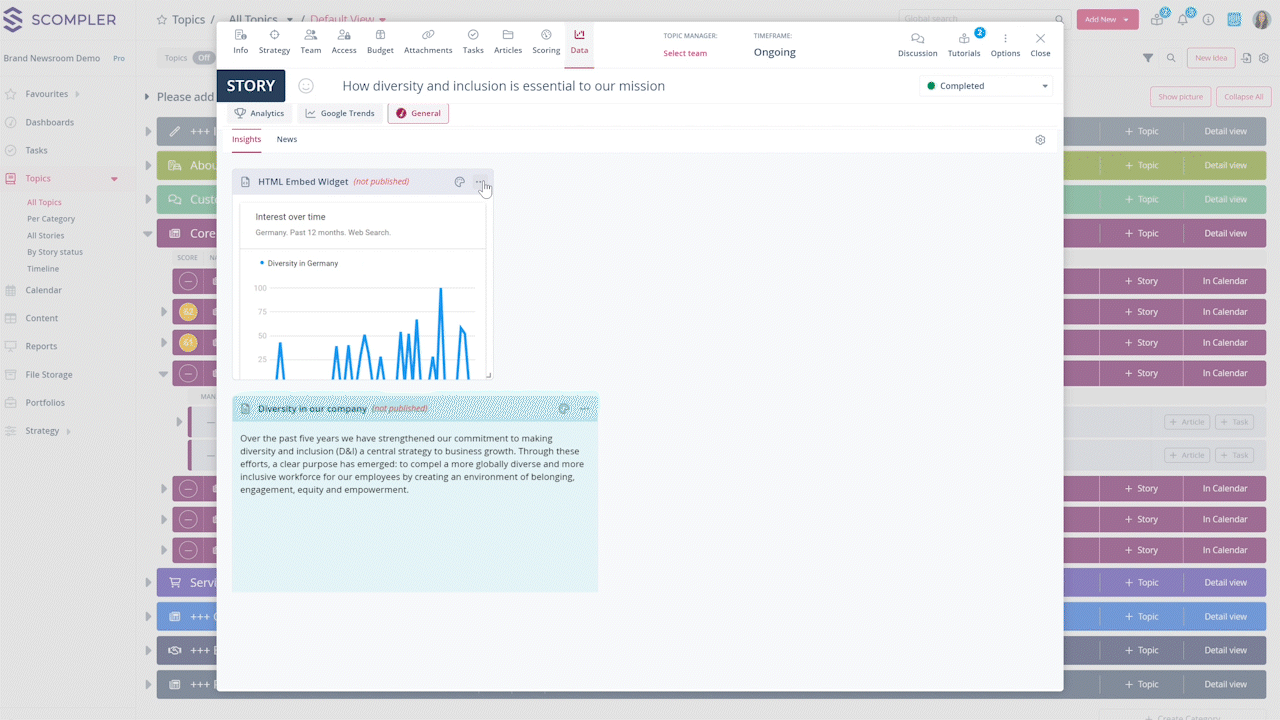The height and width of the screenshot is (720, 1280).
Task: Open the Scoring gauge icon
Action: click(546, 35)
